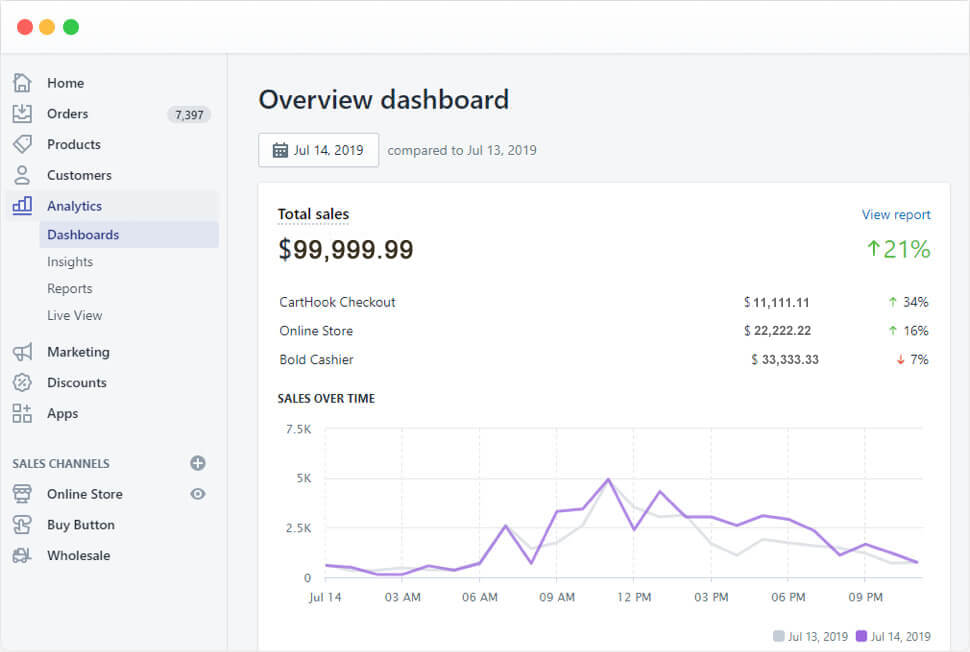Open Customers in the sidebar
Viewport: 970px width, 652px height.
click(x=79, y=176)
